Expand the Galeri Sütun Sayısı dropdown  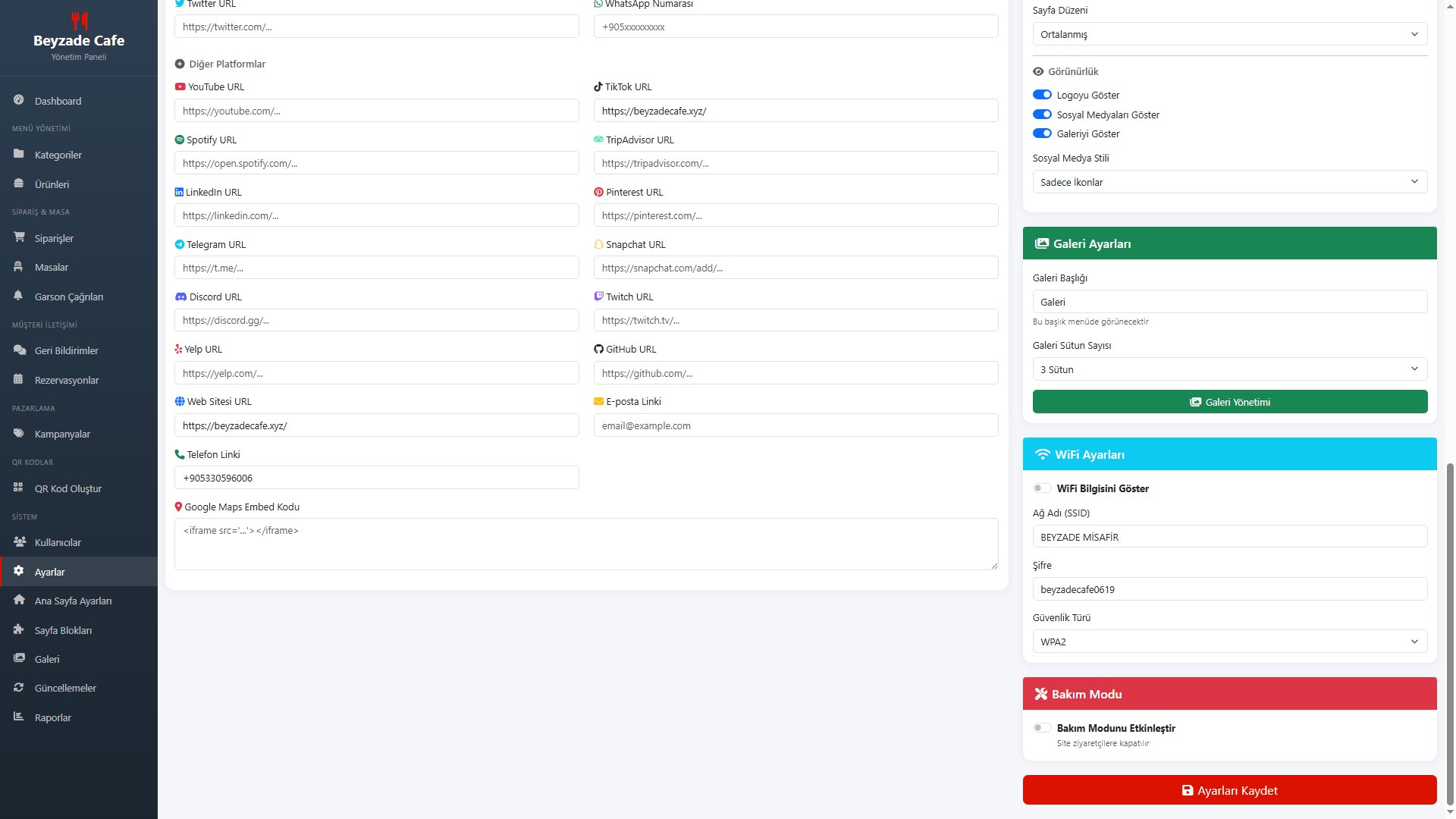[1229, 369]
